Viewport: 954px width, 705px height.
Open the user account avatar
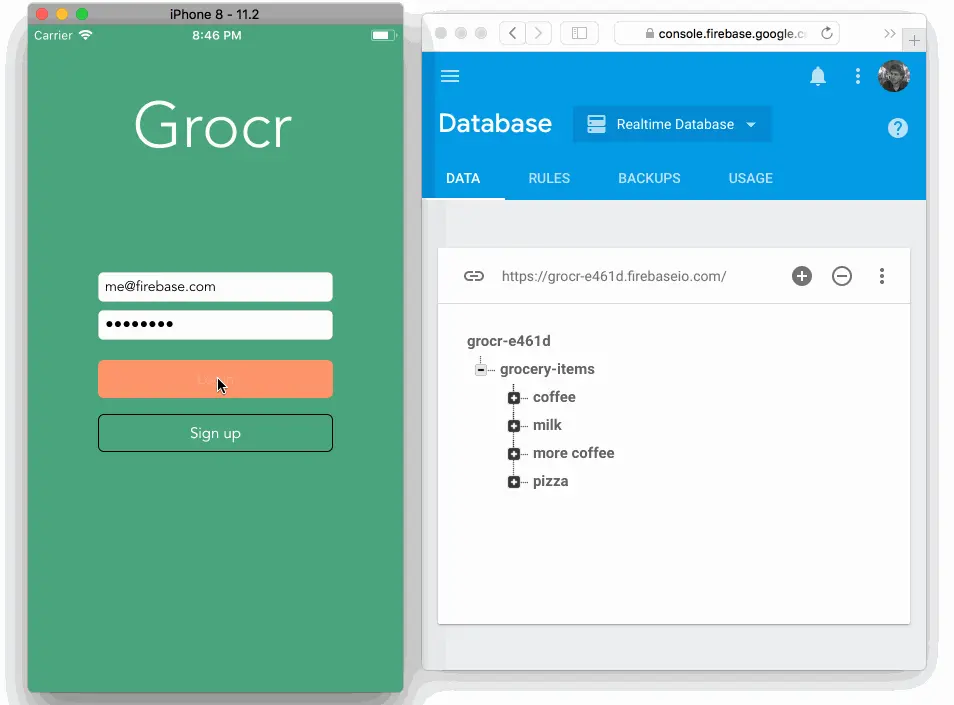893,76
